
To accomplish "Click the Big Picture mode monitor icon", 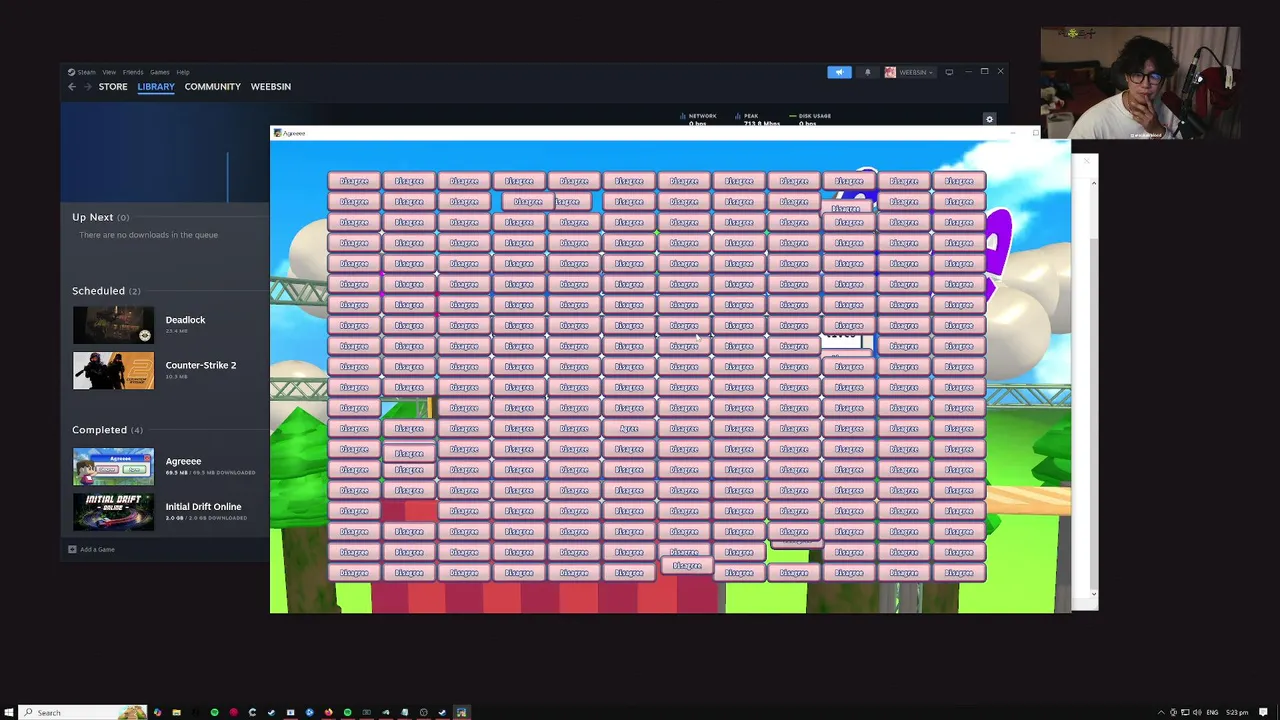I will [x=949, y=72].
